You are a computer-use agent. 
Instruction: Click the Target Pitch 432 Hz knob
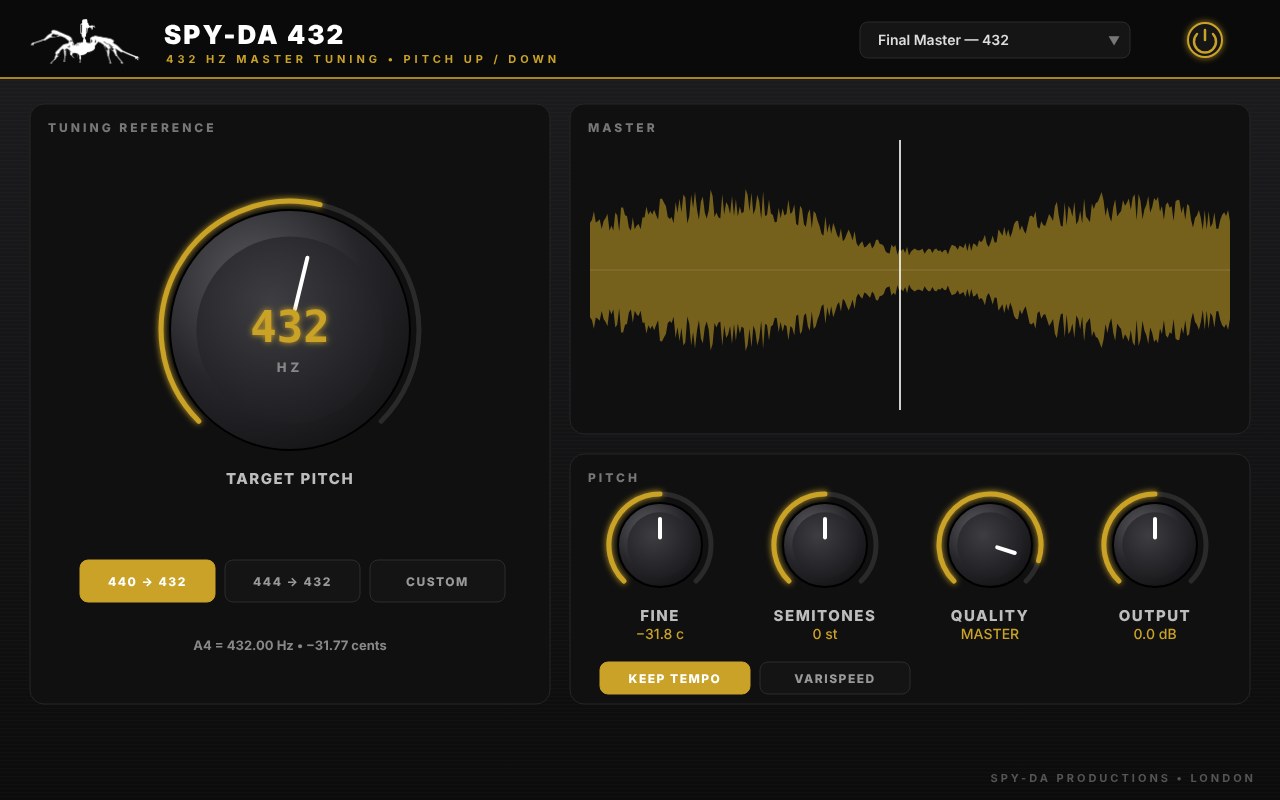pos(290,329)
